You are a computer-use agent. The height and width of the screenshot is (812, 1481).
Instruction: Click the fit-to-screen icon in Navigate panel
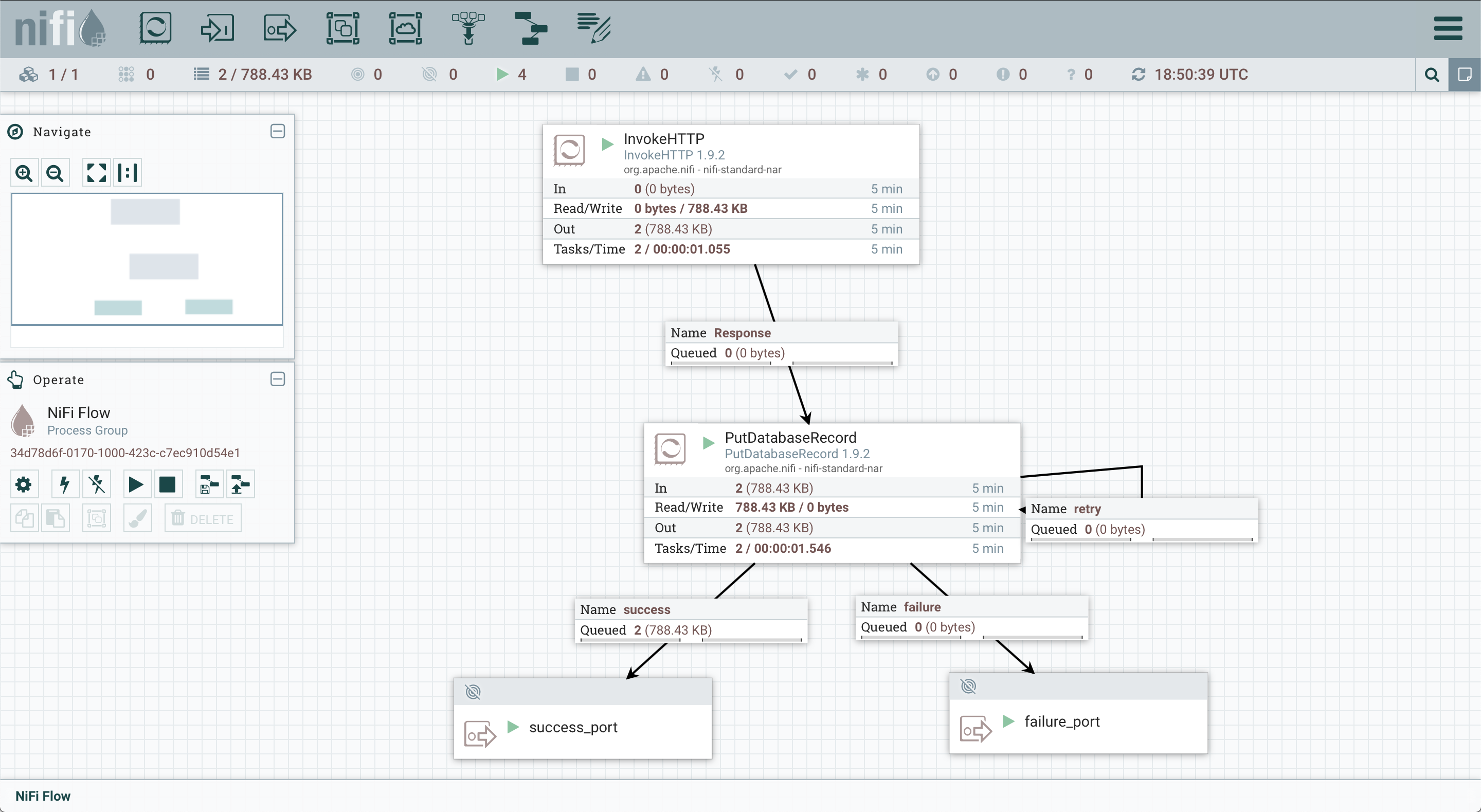(96, 172)
